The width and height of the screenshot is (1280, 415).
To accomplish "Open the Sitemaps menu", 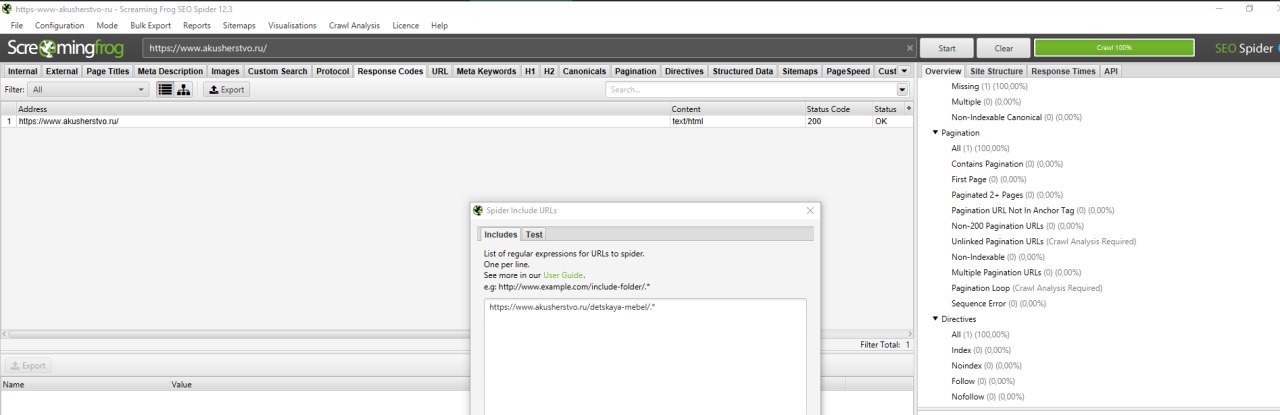I will [x=239, y=25].
